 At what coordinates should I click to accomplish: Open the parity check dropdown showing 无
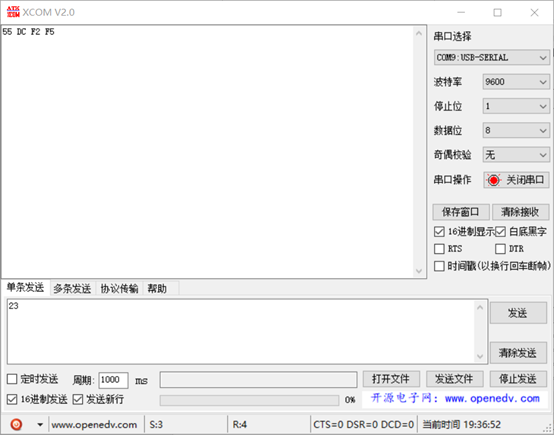click(516, 155)
